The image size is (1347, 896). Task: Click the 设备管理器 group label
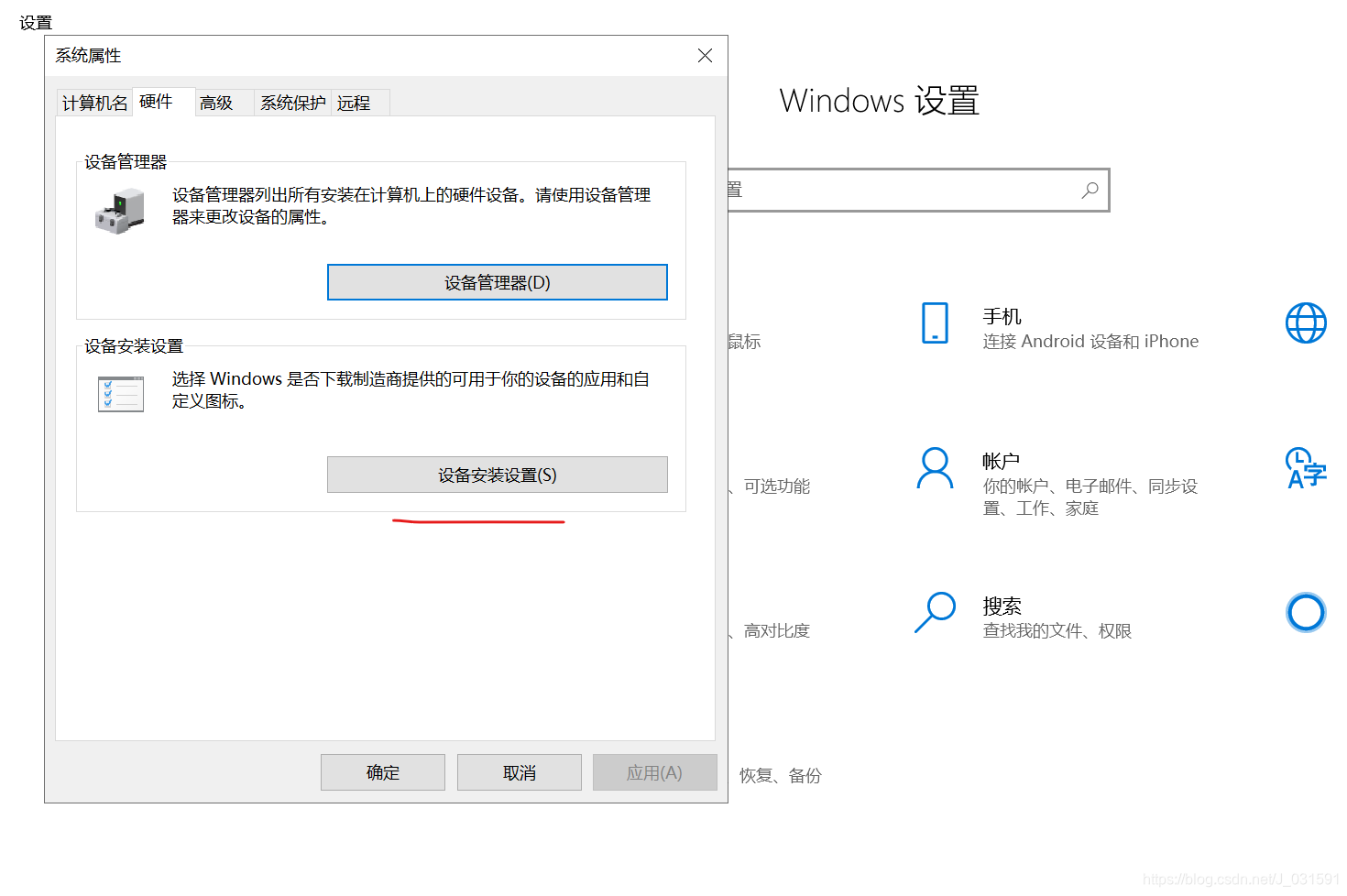pyautogui.click(x=126, y=162)
